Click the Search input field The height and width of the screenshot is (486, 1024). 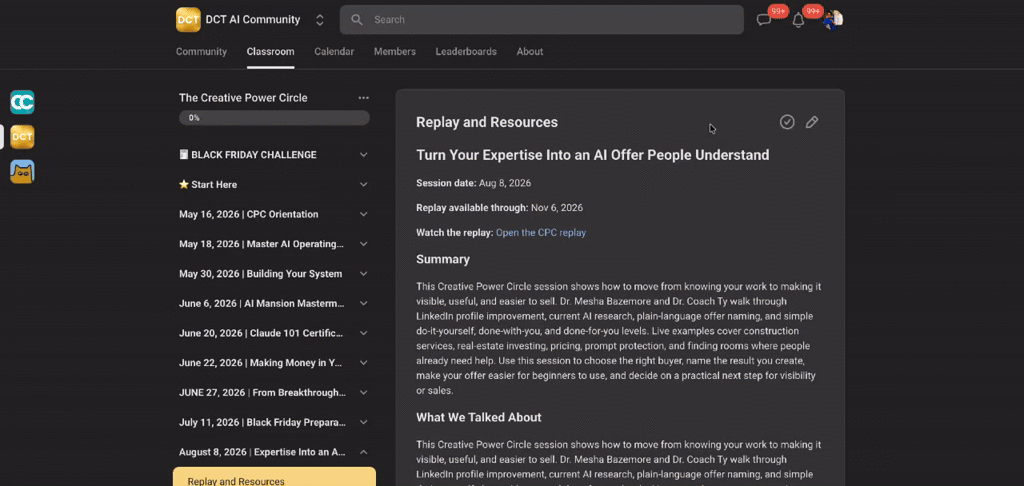(x=541, y=20)
